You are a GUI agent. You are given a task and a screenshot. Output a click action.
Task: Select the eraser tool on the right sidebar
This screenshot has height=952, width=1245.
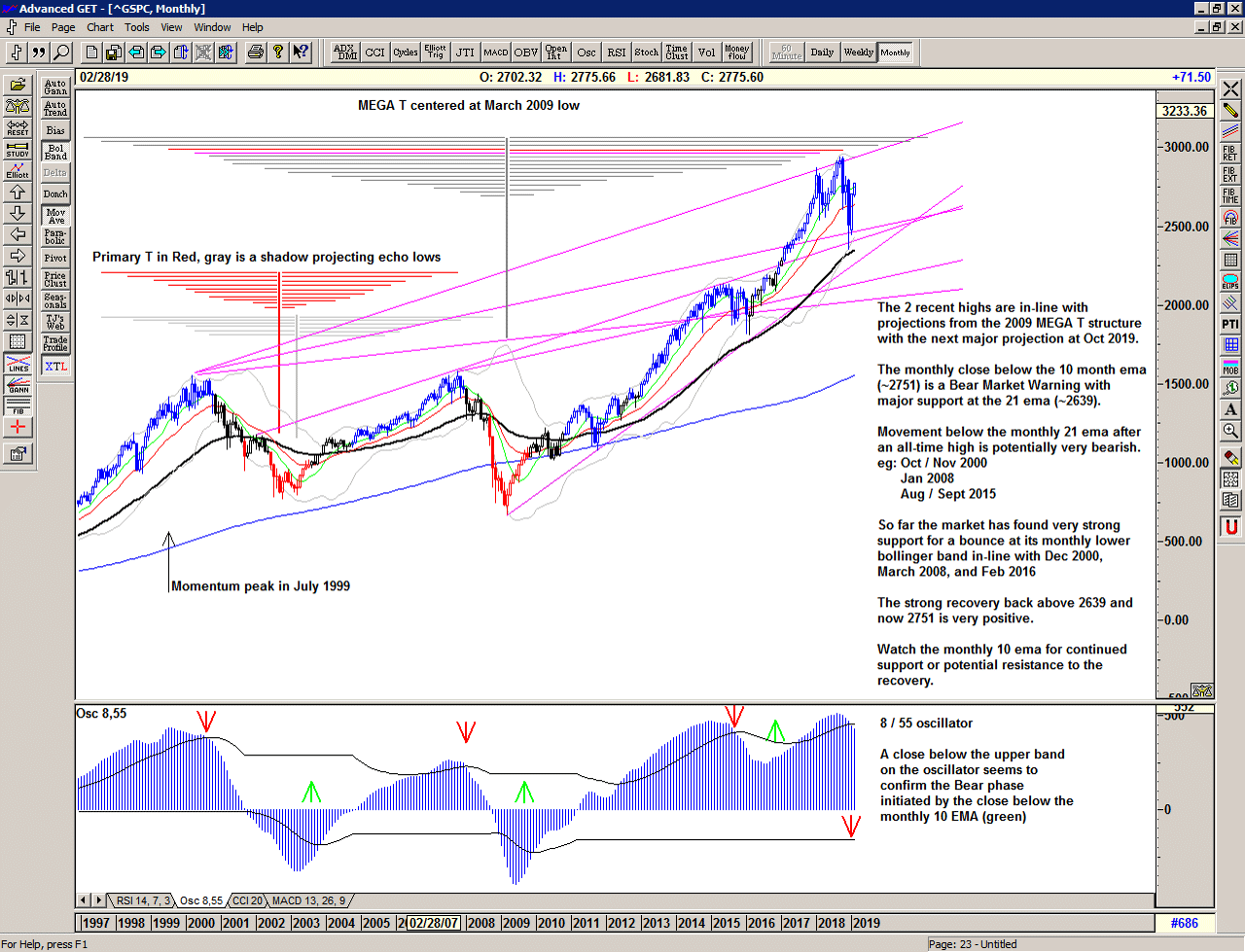(x=1230, y=454)
